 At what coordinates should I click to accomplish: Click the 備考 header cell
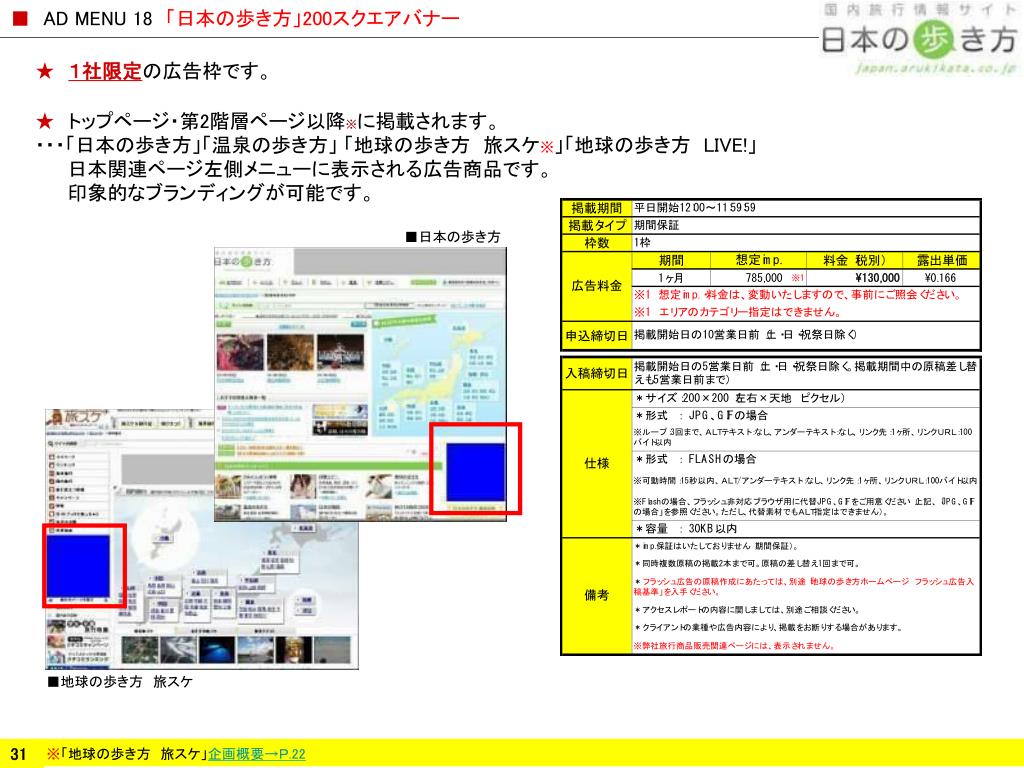click(x=596, y=595)
